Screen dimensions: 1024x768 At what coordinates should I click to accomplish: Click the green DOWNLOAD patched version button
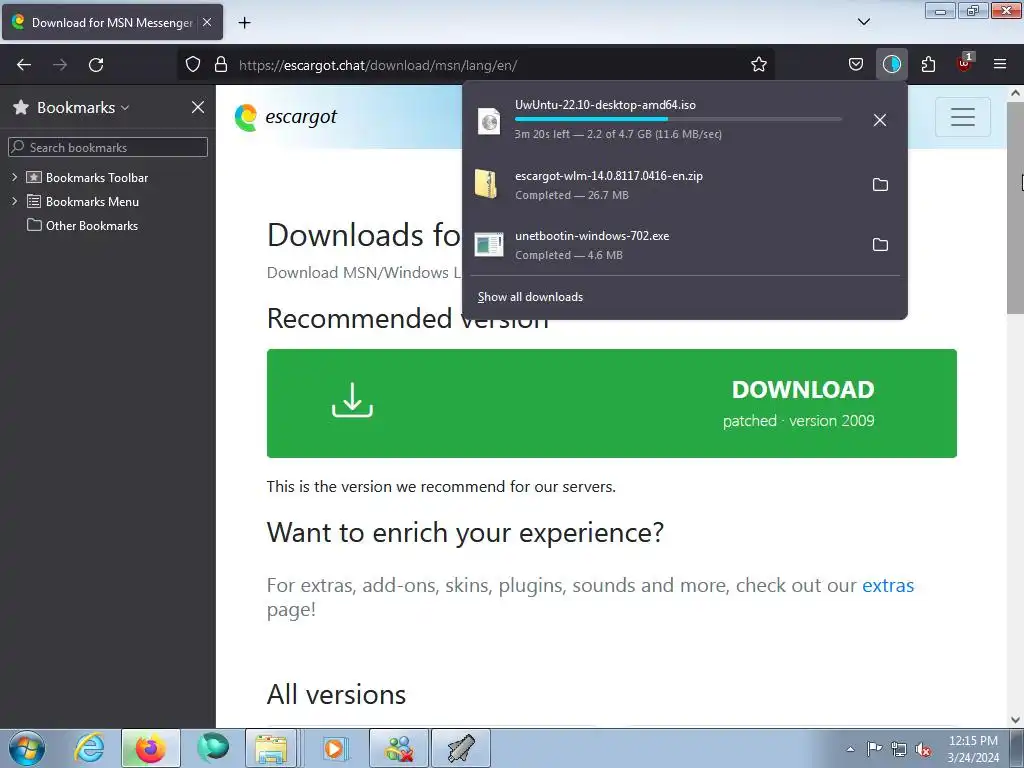point(611,403)
